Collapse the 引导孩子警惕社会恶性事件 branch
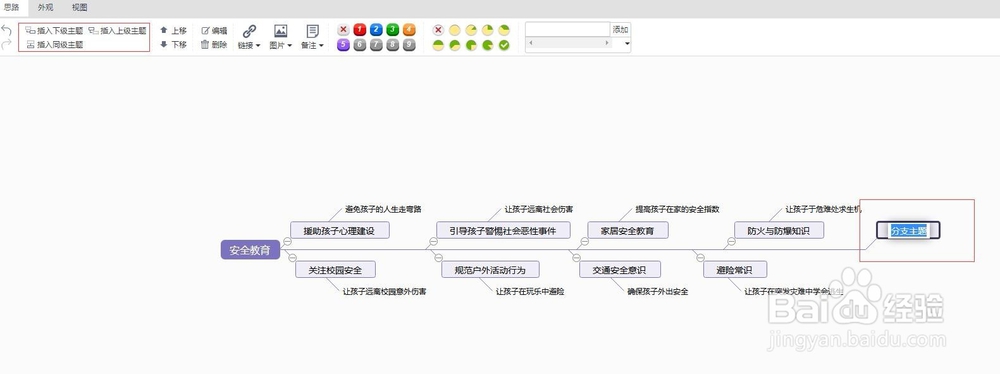This screenshot has height=374, width=1000. 434,241
